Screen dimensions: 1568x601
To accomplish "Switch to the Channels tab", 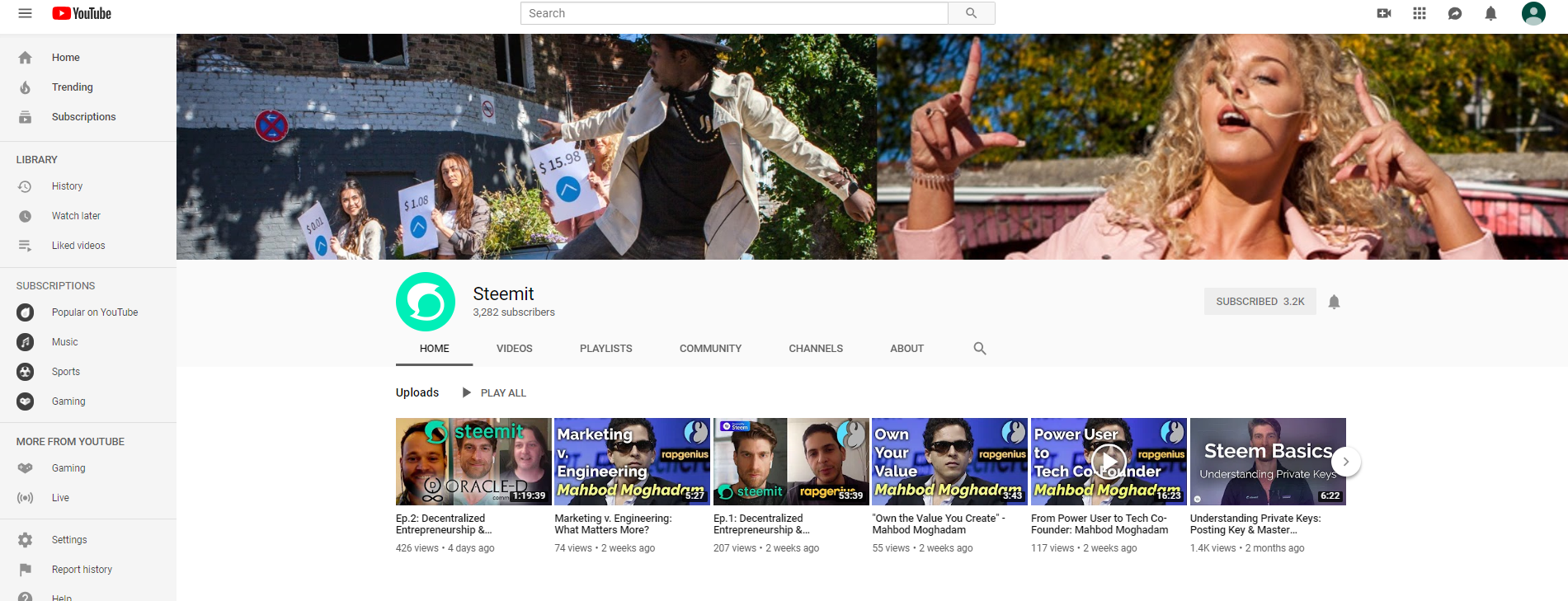I will 816,349.
